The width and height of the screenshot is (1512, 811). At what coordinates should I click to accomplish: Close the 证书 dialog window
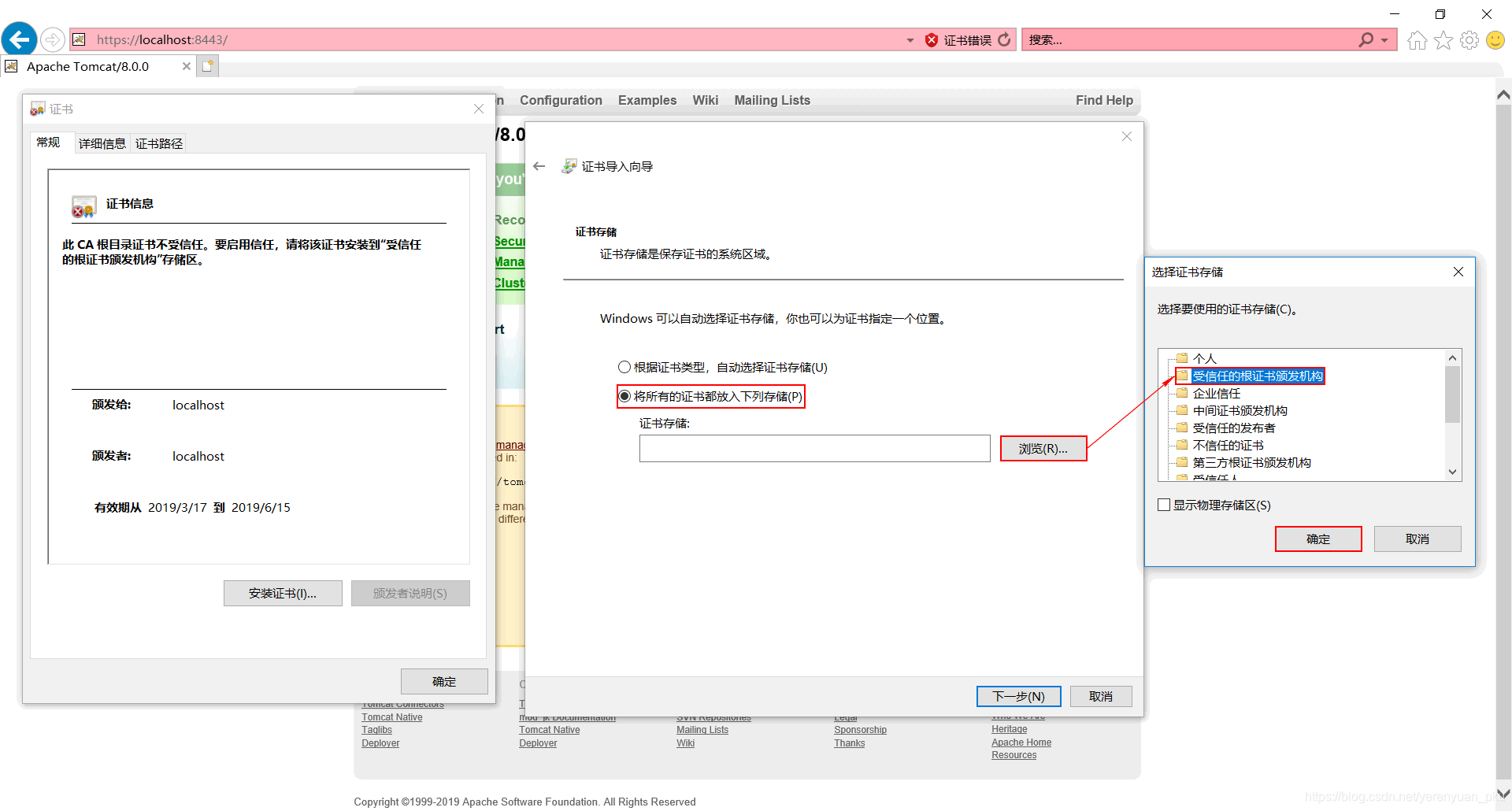pos(479,109)
